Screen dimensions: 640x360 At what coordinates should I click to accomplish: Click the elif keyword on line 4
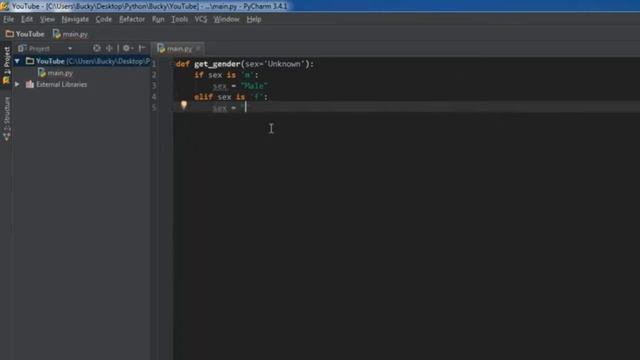(203, 97)
